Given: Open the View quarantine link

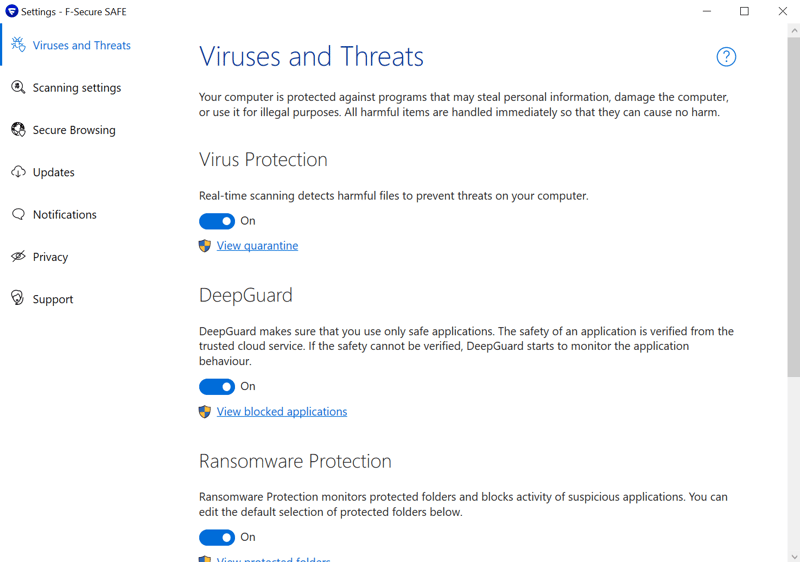Looking at the screenshot, I should [257, 246].
